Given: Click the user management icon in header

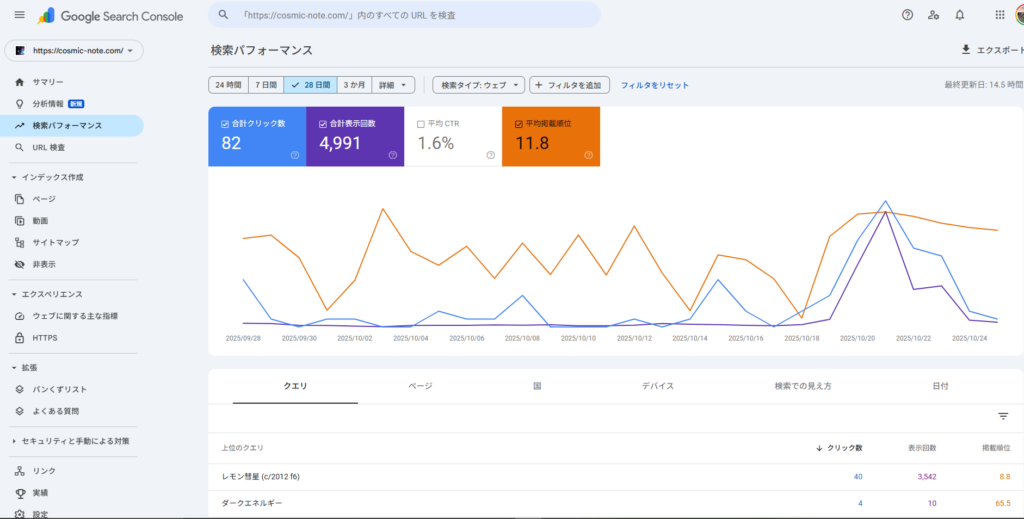Looking at the screenshot, I should [933, 15].
